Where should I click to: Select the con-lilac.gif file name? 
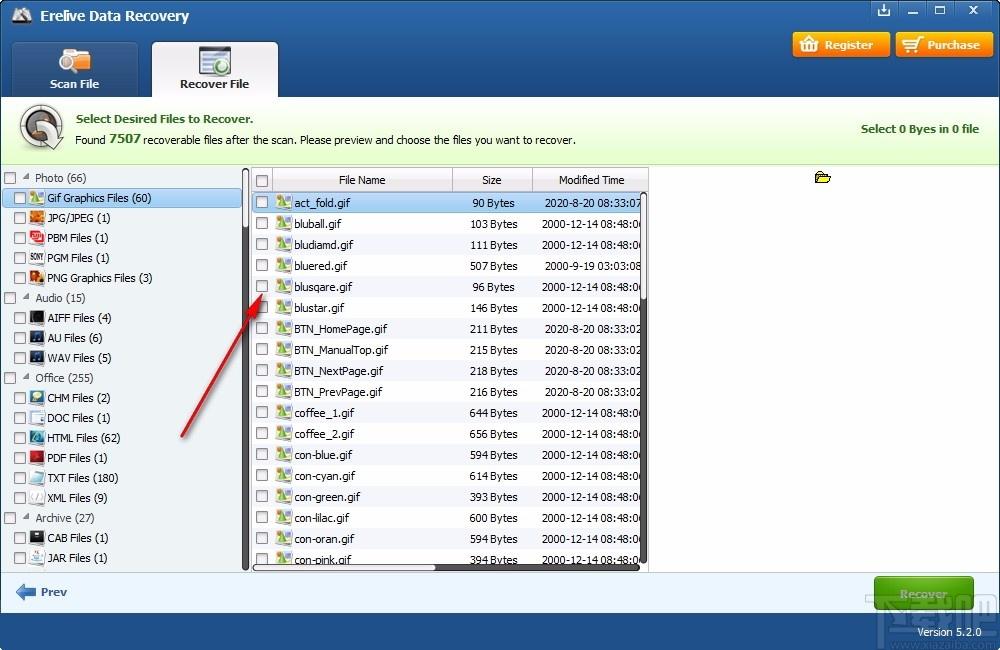pyautogui.click(x=321, y=518)
